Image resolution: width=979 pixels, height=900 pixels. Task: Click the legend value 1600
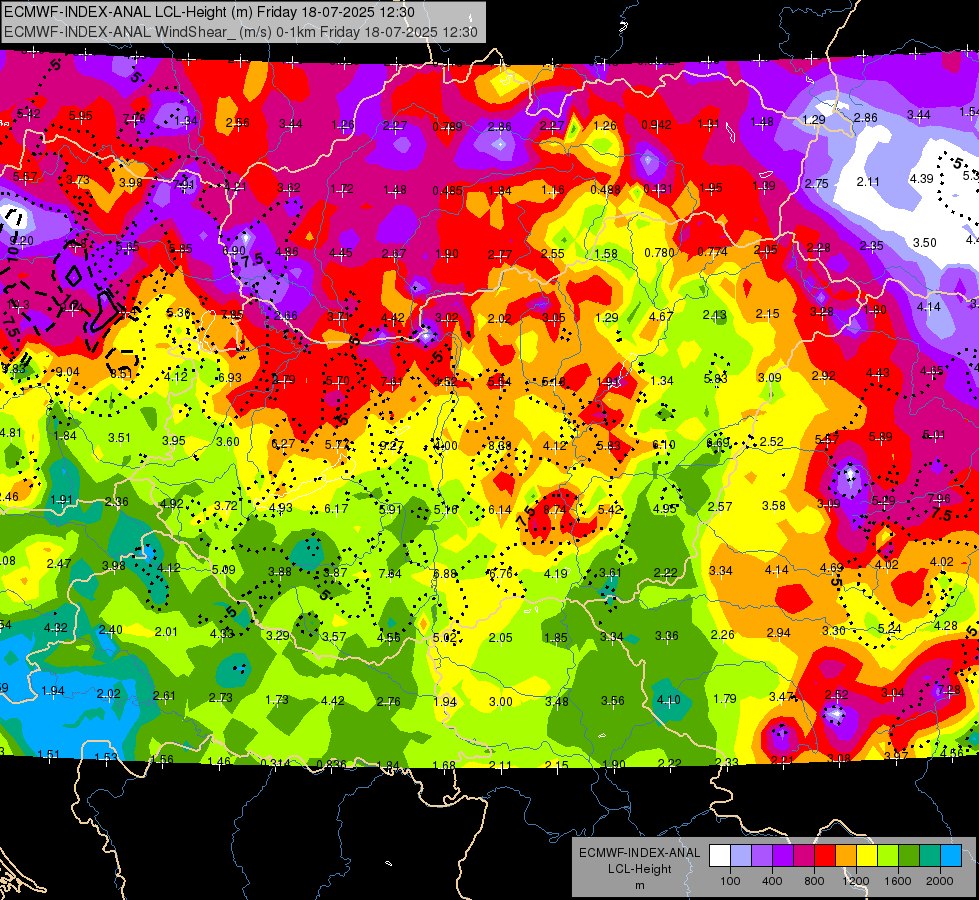tap(898, 881)
